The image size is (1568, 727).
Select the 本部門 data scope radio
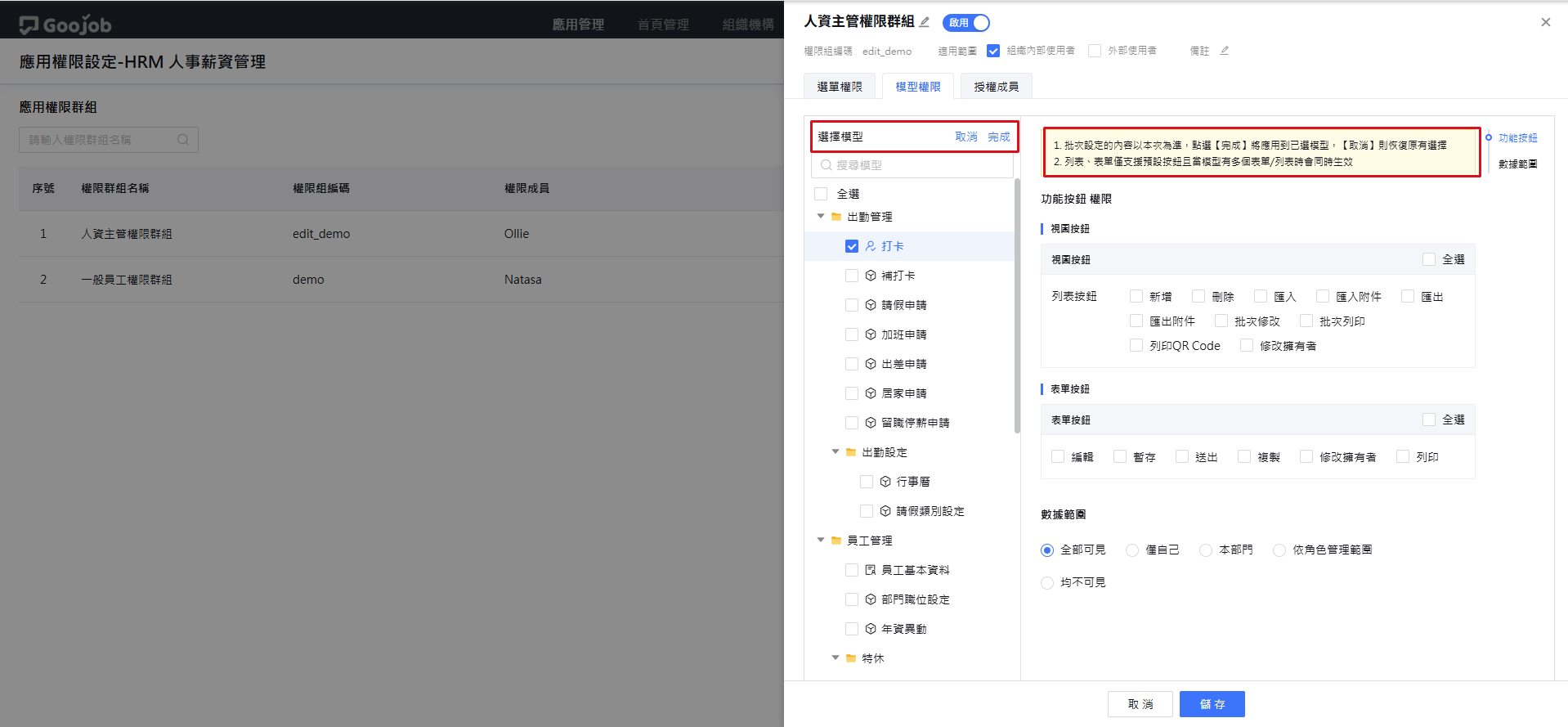[1206, 550]
